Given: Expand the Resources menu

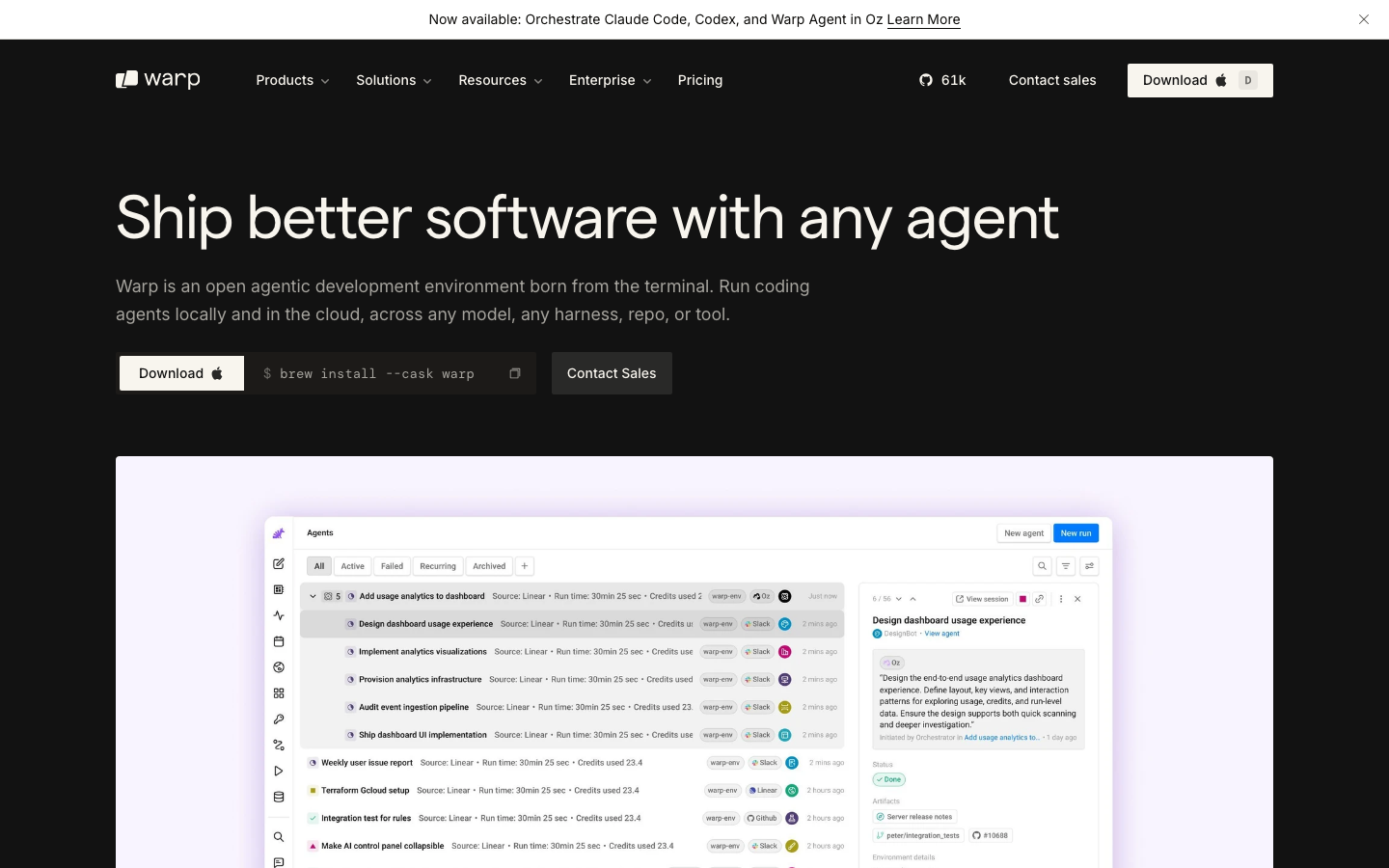Looking at the screenshot, I should 501,80.
